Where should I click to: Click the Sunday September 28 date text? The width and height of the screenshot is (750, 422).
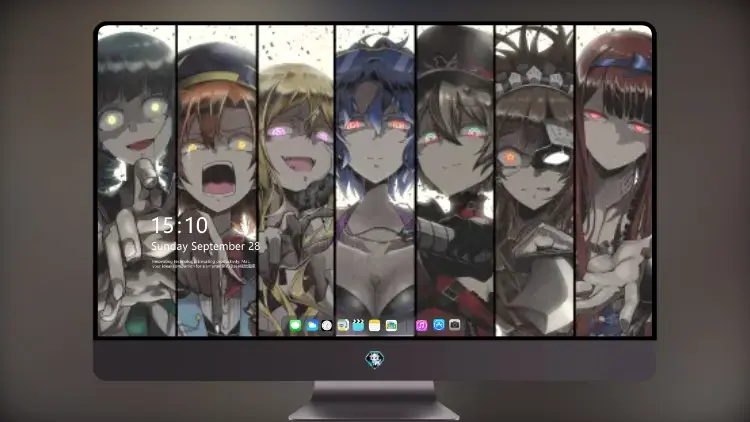(206, 246)
